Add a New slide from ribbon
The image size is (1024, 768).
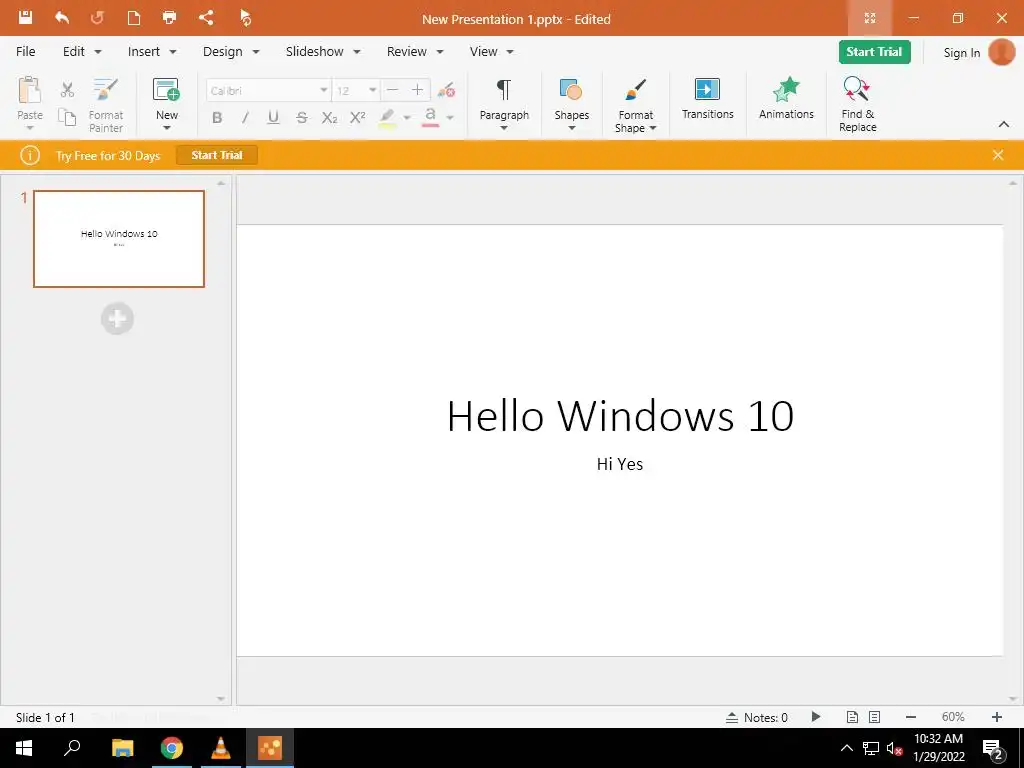(x=167, y=99)
